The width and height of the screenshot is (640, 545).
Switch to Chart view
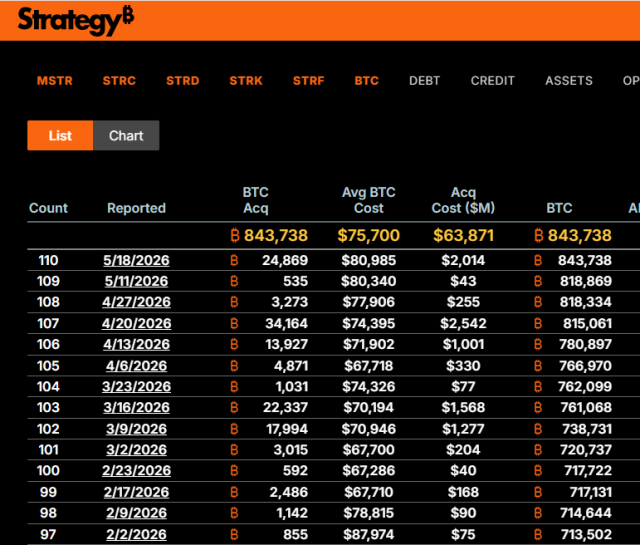point(126,136)
